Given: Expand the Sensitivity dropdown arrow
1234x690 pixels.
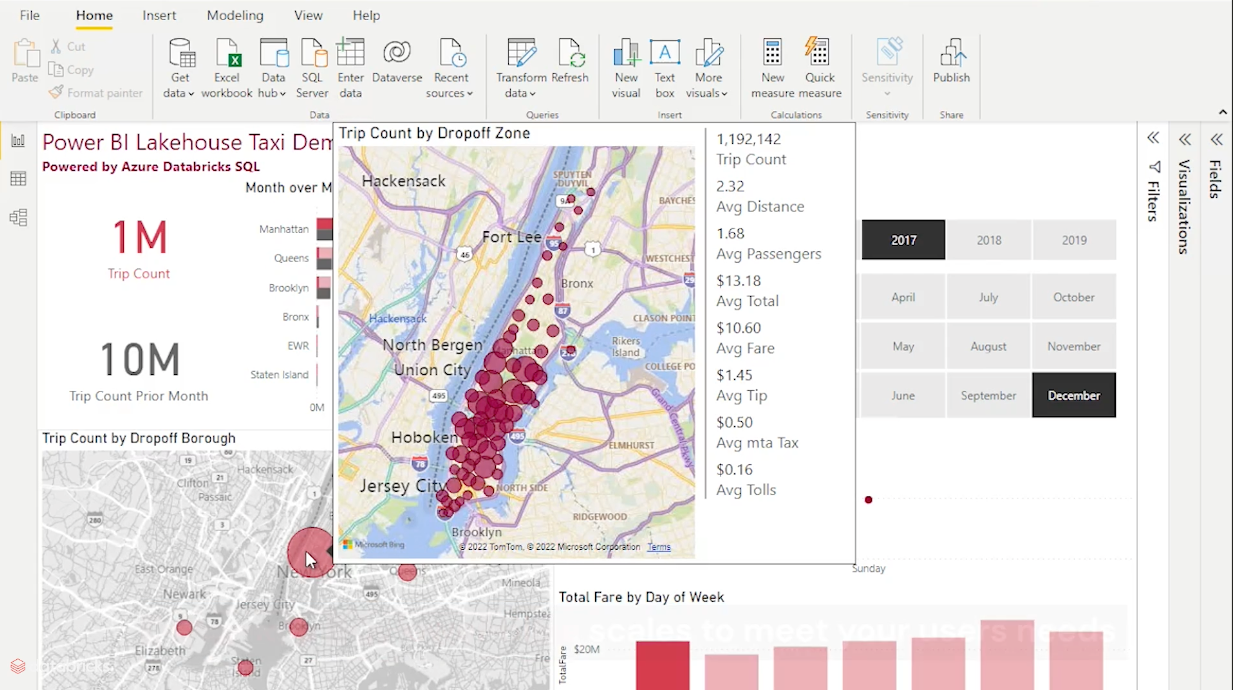Looking at the screenshot, I should pyautogui.click(x=888, y=95).
